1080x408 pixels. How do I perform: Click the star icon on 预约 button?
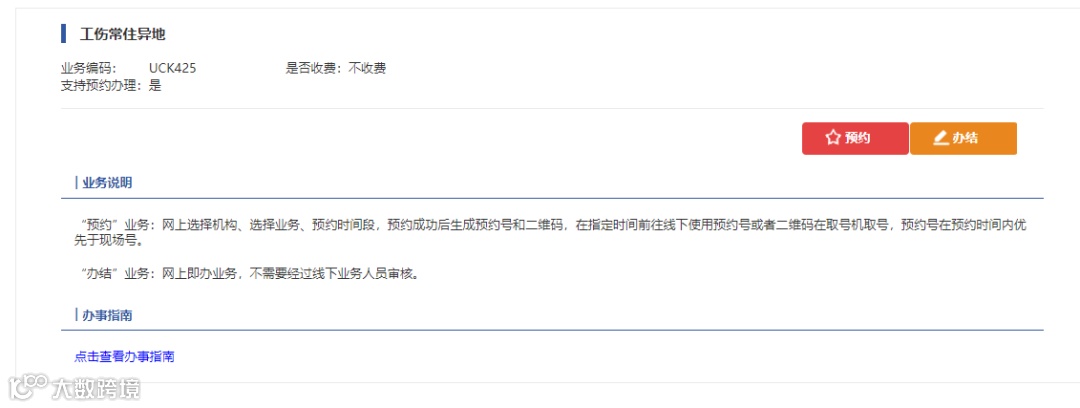click(x=833, y=138)
